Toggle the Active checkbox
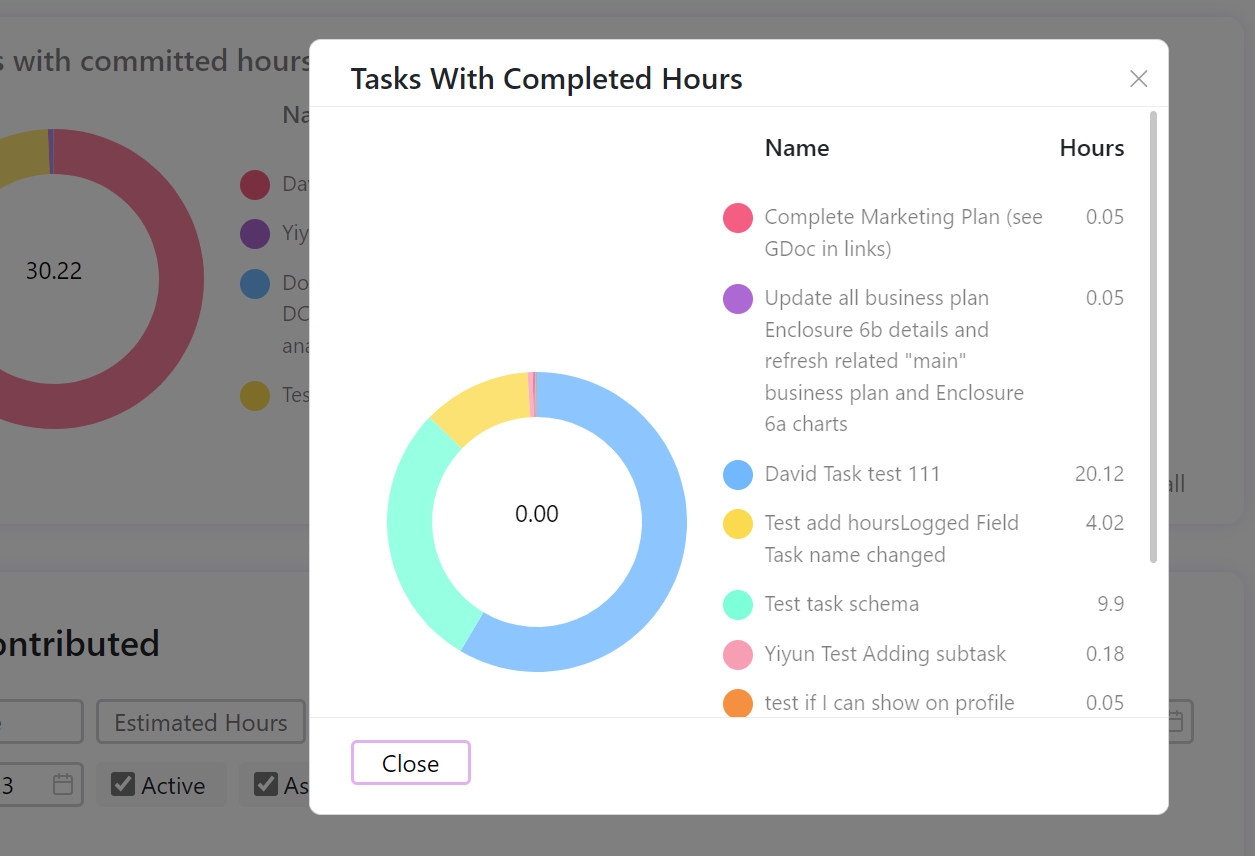The width and height of the screenshot is (1255, 856). [x=123, y=785]
